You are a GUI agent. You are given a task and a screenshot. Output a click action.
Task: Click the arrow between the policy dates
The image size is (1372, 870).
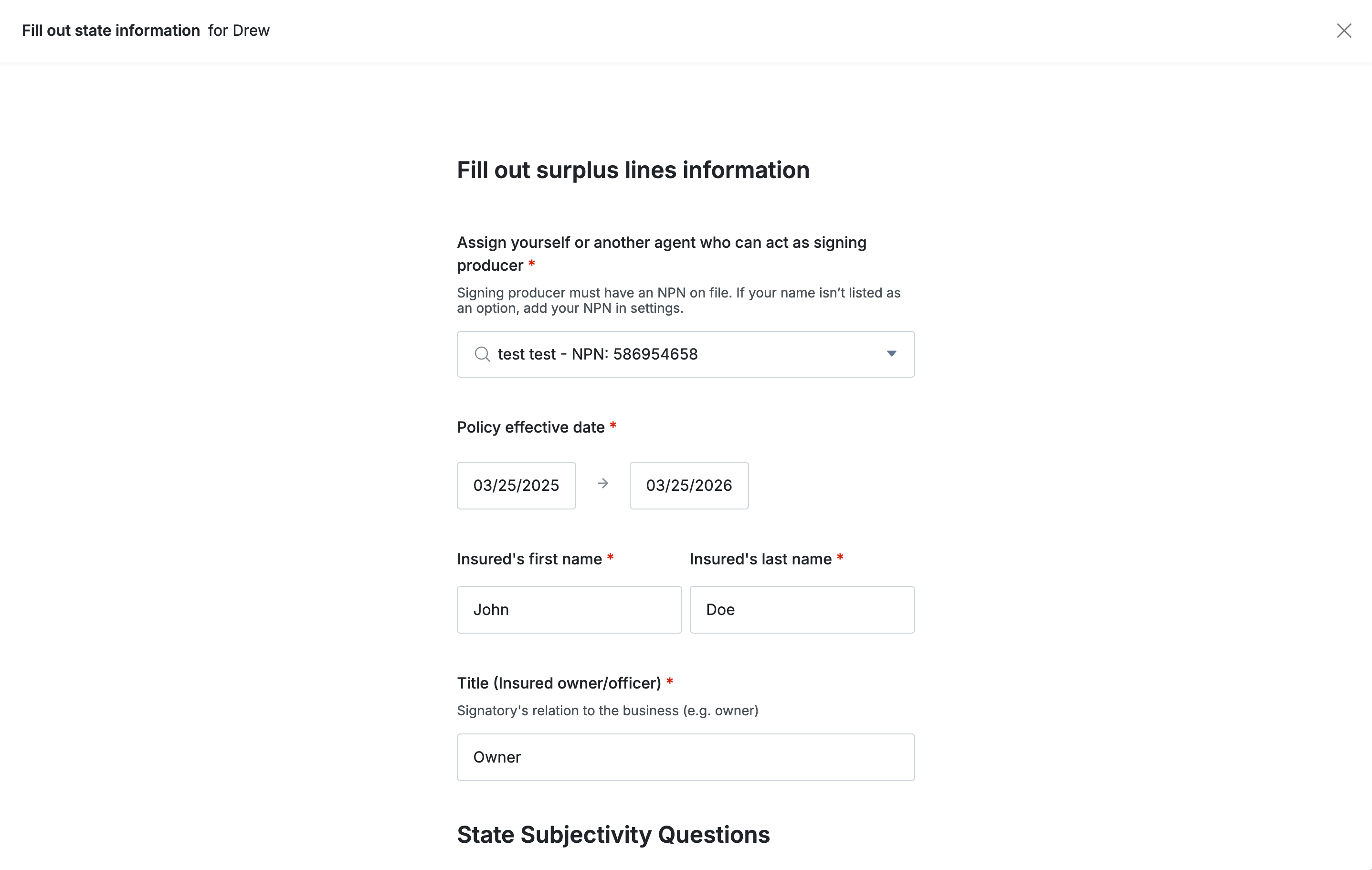(603, 484)
